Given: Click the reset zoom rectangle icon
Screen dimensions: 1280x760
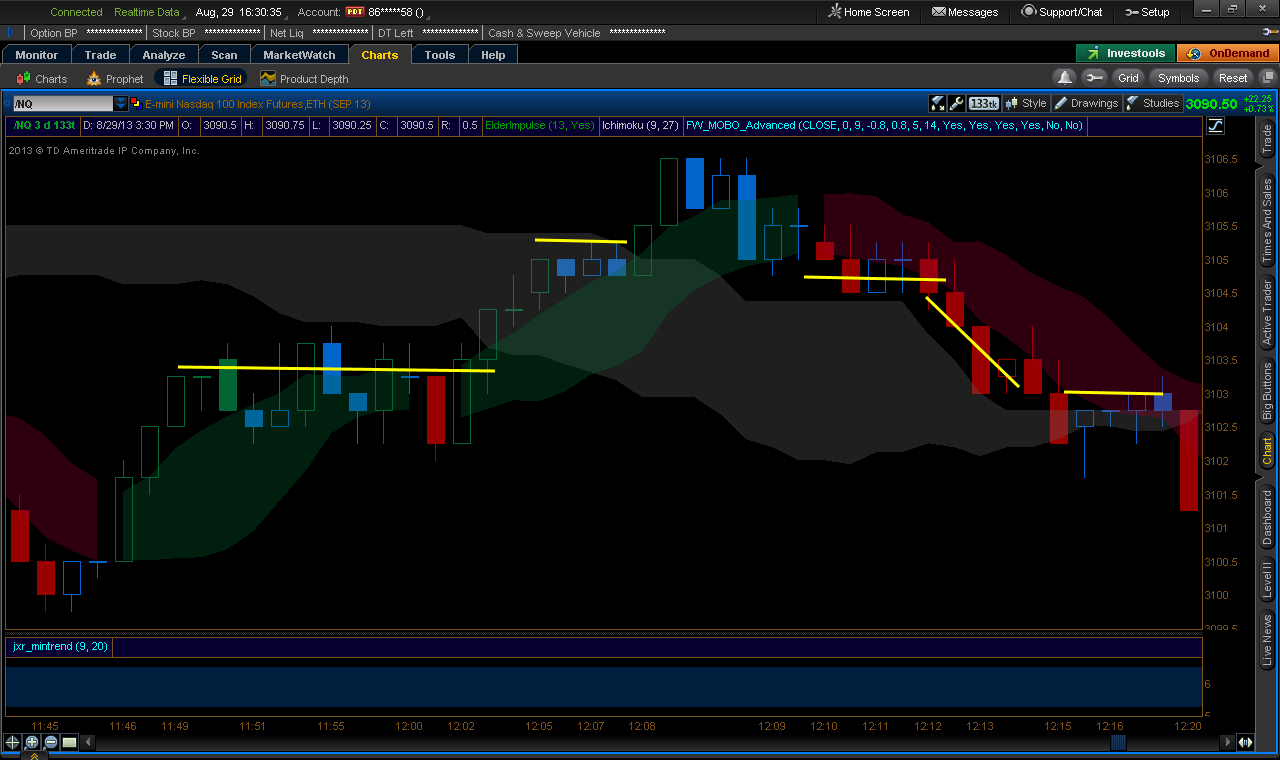Looking at the screenshot, I should click(x=70, y=742).
